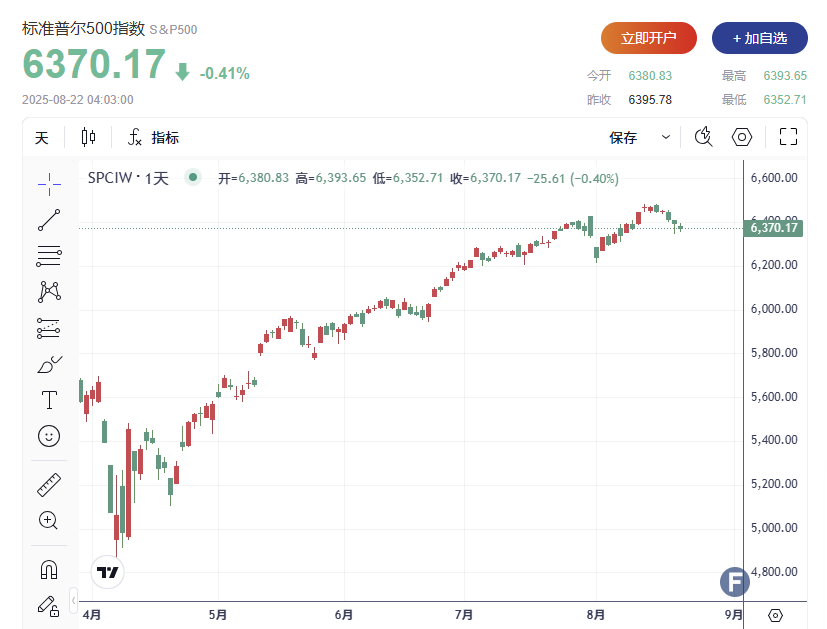Click the 加自选 watchlist button
Image resolution: width=827 pixels, height=629 pixels.
[x=760, y=38]
